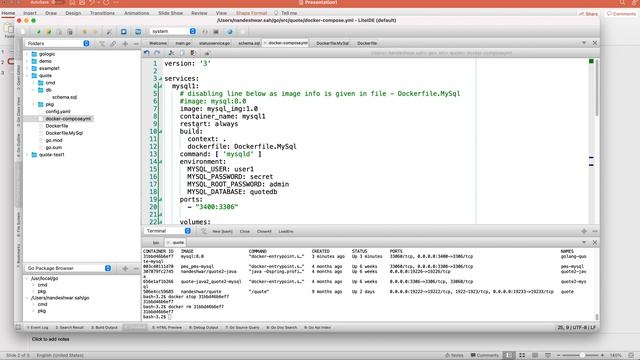Open the system environment dropdown
This screenshot has height=360, width=640.
[173, 31]
